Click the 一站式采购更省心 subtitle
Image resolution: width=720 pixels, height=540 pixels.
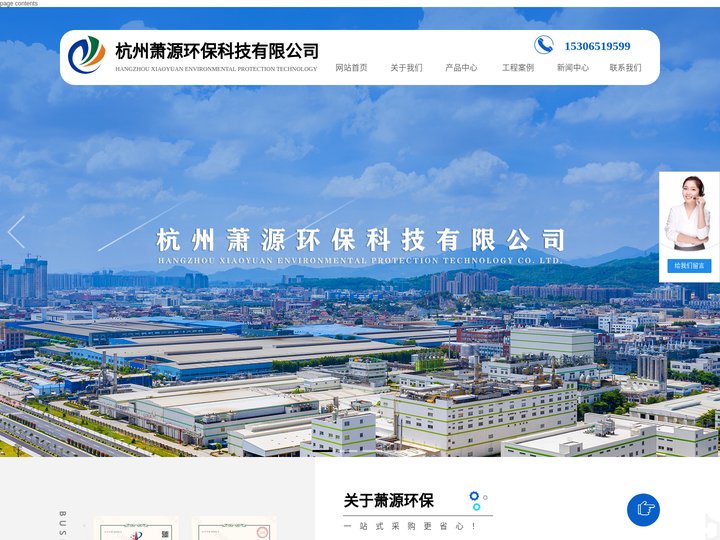[x=410, y=526]
